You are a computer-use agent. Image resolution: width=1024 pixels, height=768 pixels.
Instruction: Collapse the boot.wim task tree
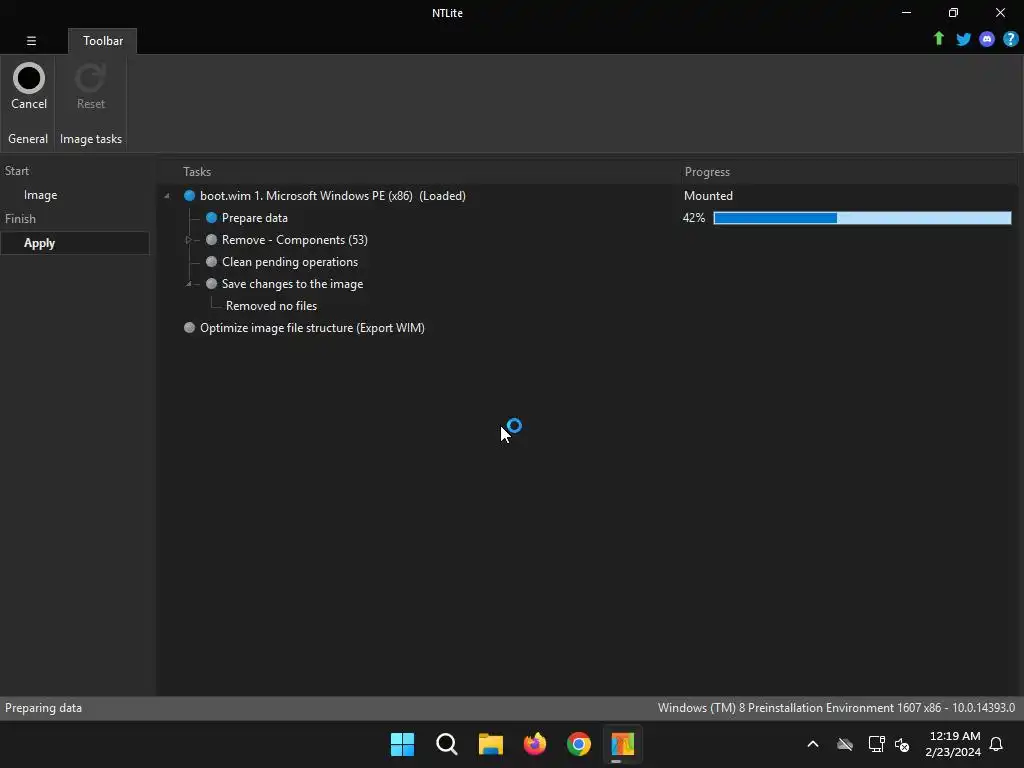(167, 196)
